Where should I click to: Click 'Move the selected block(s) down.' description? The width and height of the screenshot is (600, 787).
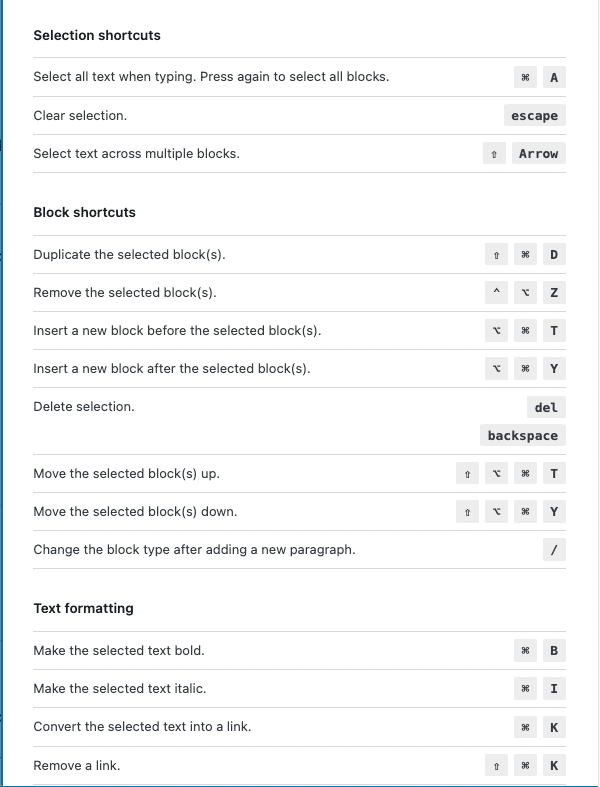(x=135, y=512)
